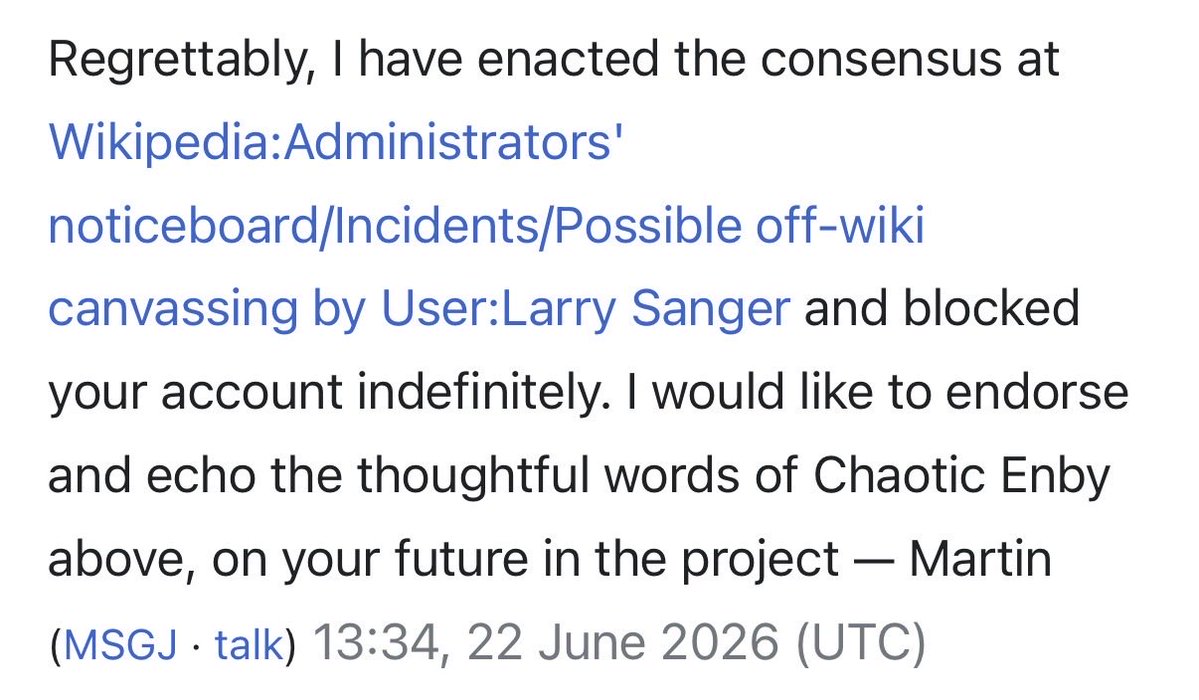This screenshot has width=1199, height=700.
Task: Click the User:Larry Sanger link portion
Action: coord(585,310)
